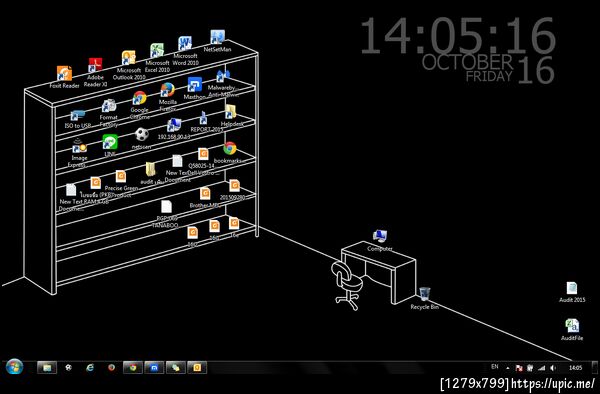Viewport: 600px width, 394px height.
Task: Click the 14:05 taskbar clock
Action: pos(575,368)
